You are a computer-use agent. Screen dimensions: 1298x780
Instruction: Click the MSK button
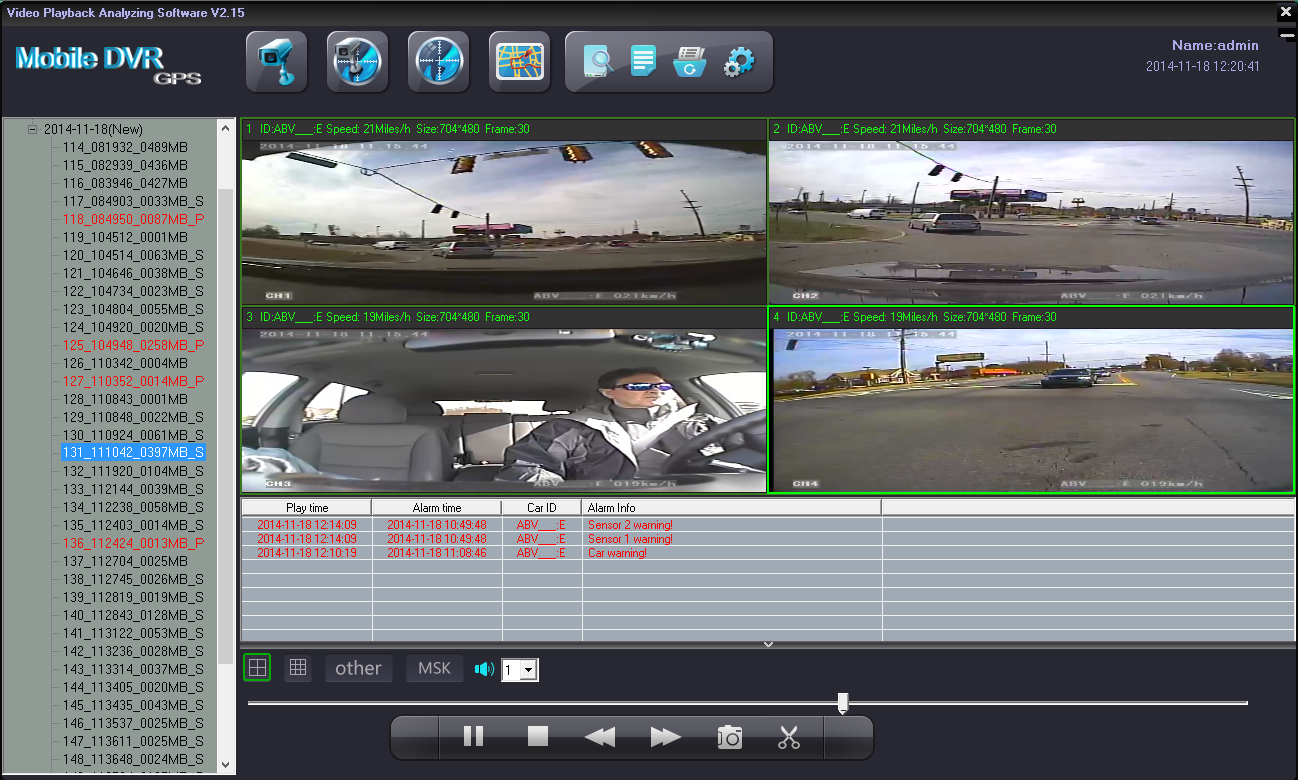434,669
